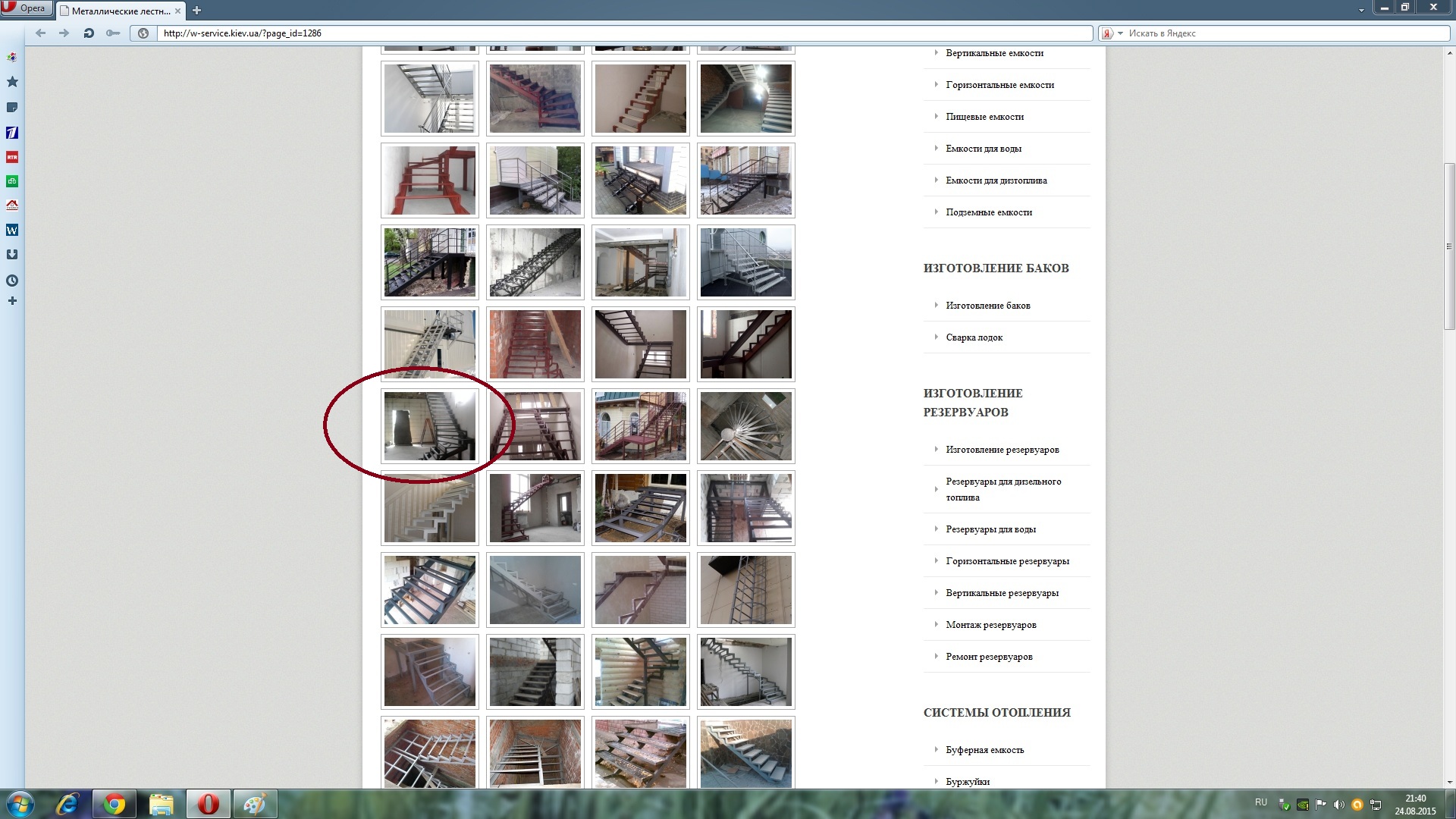Click the back navigation arrow

coord(41,33)
